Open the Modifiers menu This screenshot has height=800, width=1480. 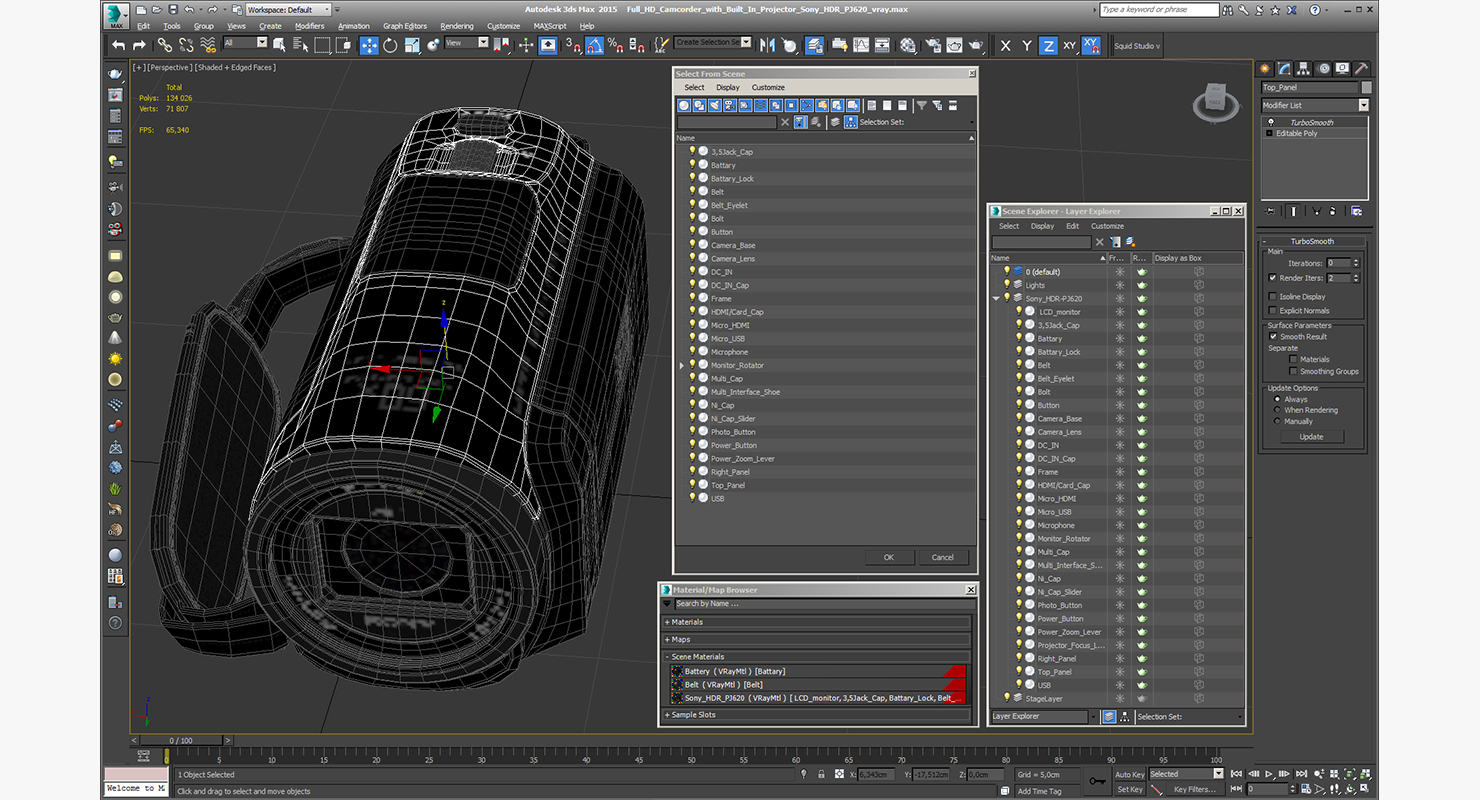[x=310, y=26]
